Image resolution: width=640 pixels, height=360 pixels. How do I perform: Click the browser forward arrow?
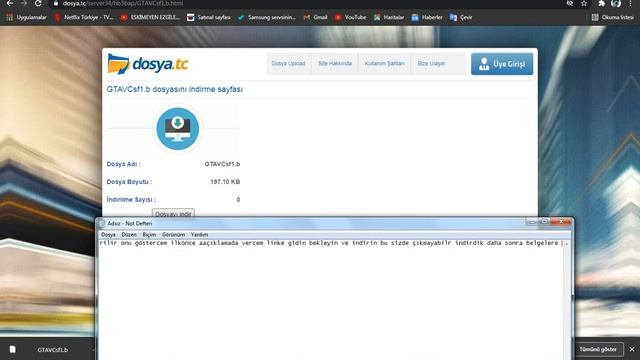pos(24,3)
